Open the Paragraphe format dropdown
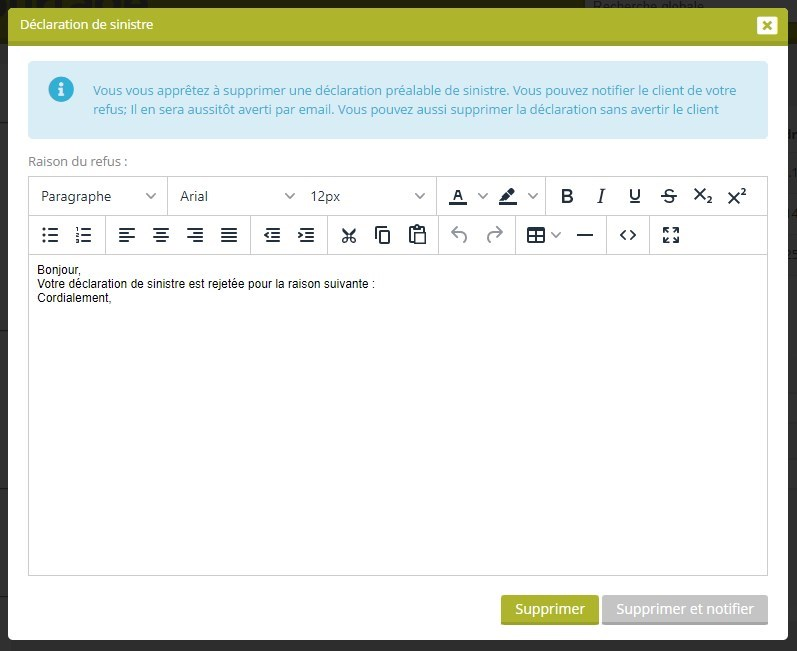Image resolution: width=797 pixels, height=651 pixels. [98, 196]
